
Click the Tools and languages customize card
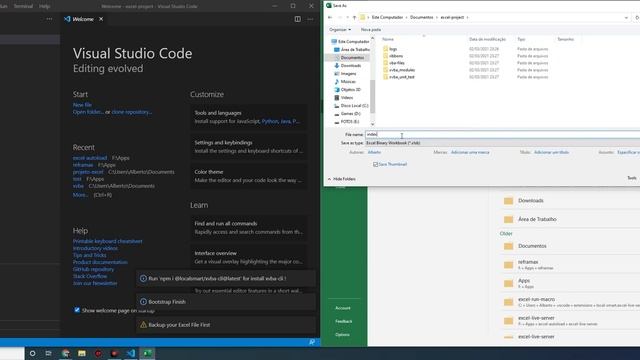tap(249, 117)
